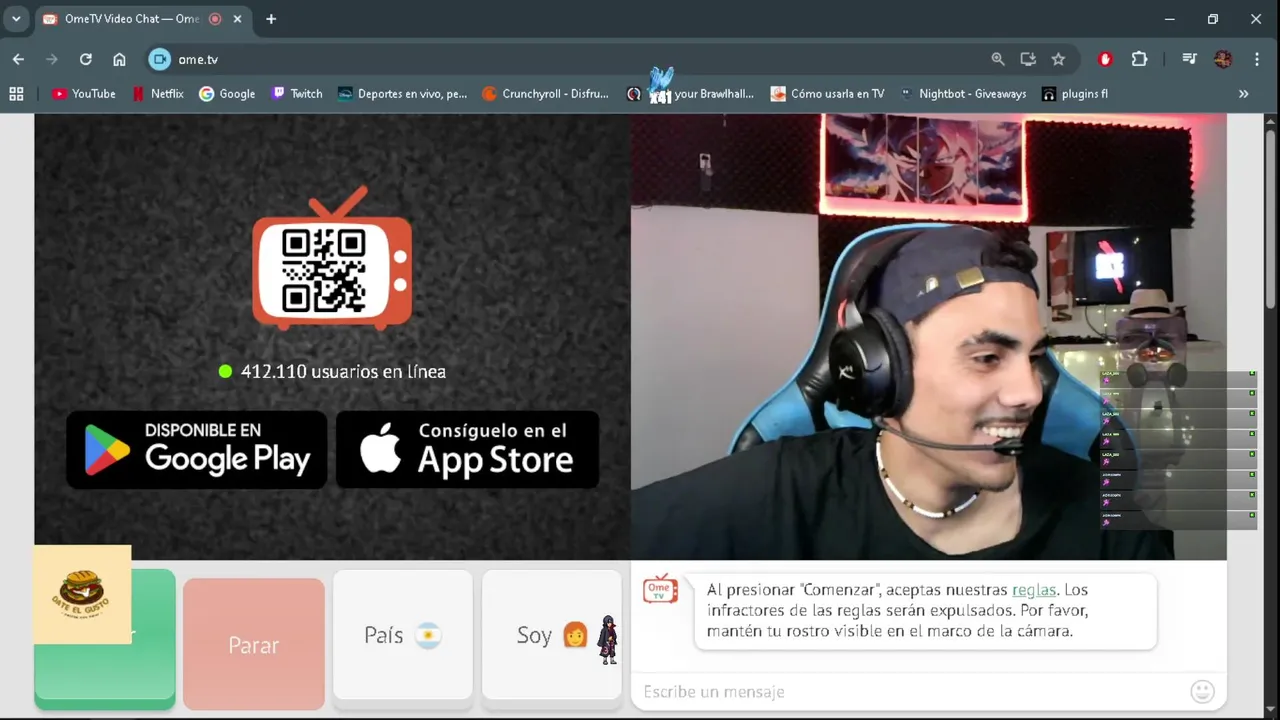Open the Brawlhalla bookmark
Screen dimensions: 1280x720
coord(690,94)
